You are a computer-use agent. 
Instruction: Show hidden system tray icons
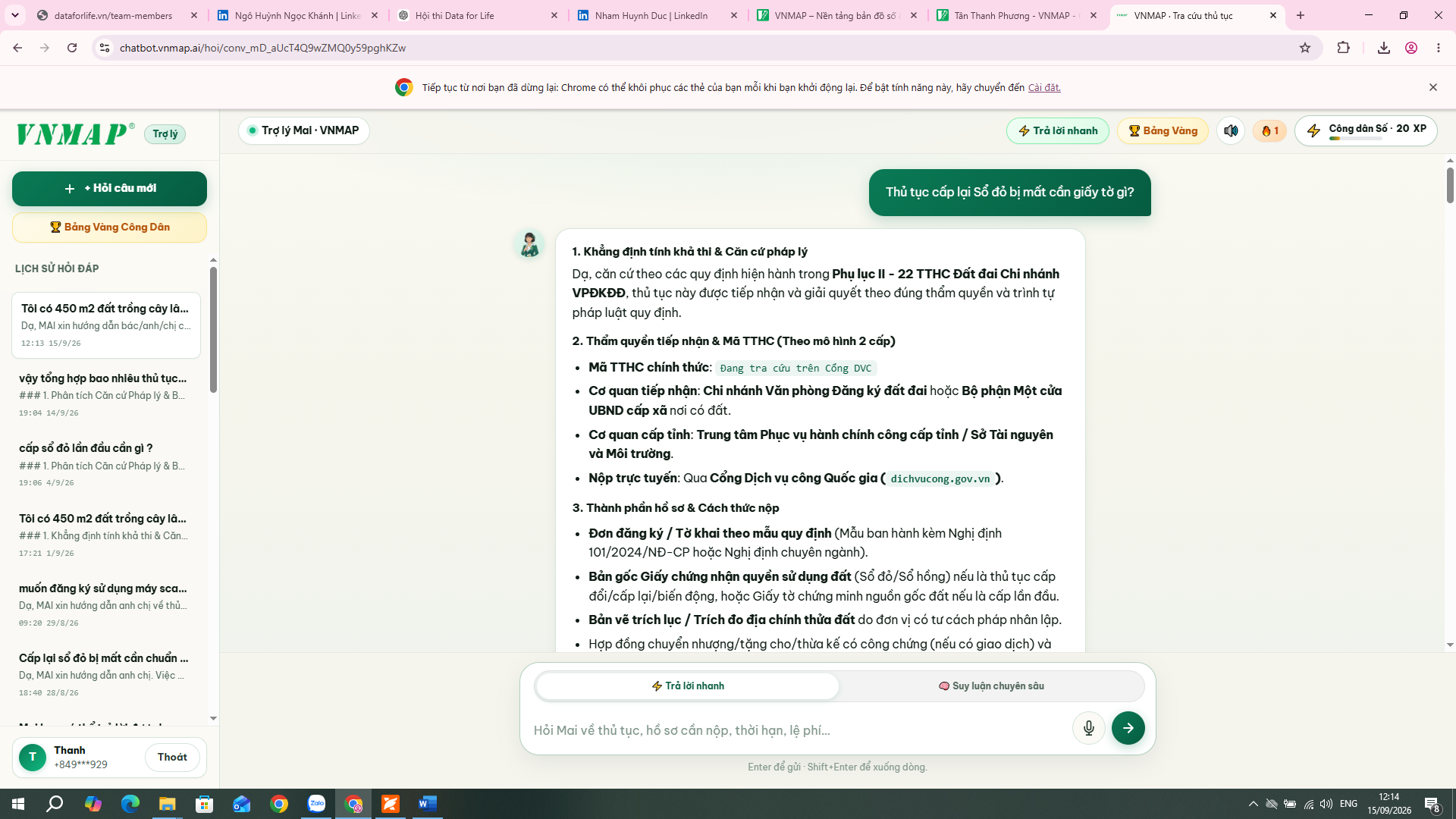[x=1253, y=804]
